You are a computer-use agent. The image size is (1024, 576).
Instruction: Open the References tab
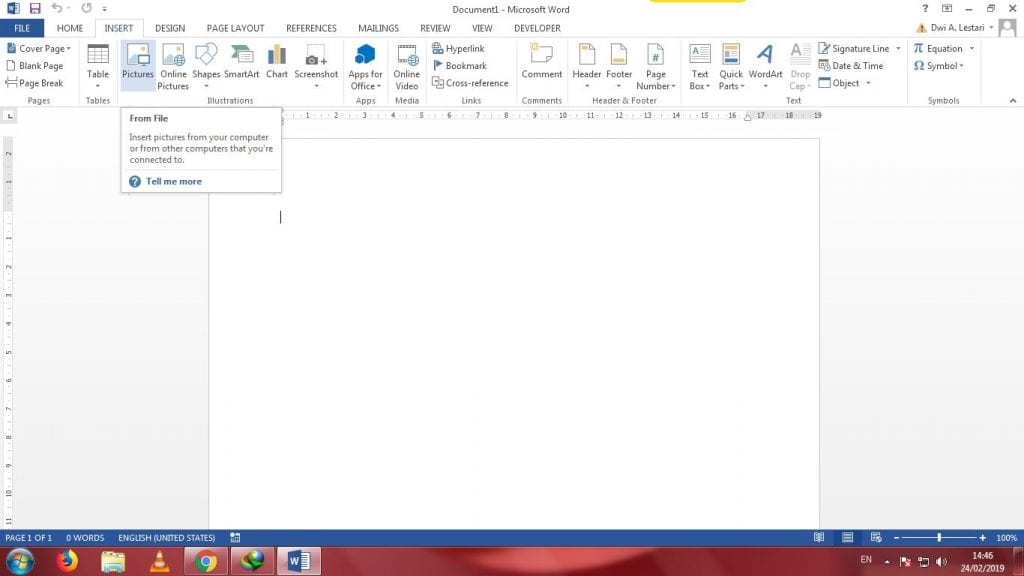(x=311, y=28)
